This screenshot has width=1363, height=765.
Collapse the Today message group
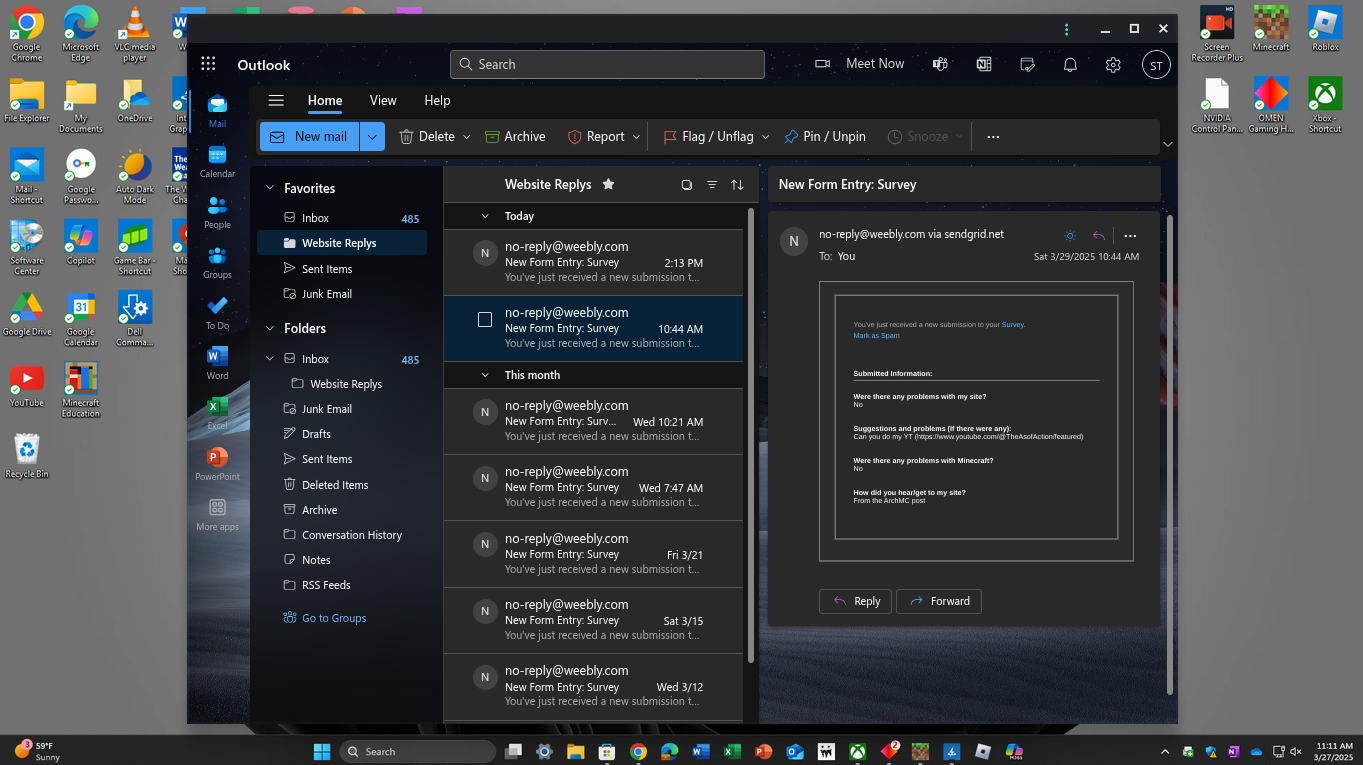(485, 216)
